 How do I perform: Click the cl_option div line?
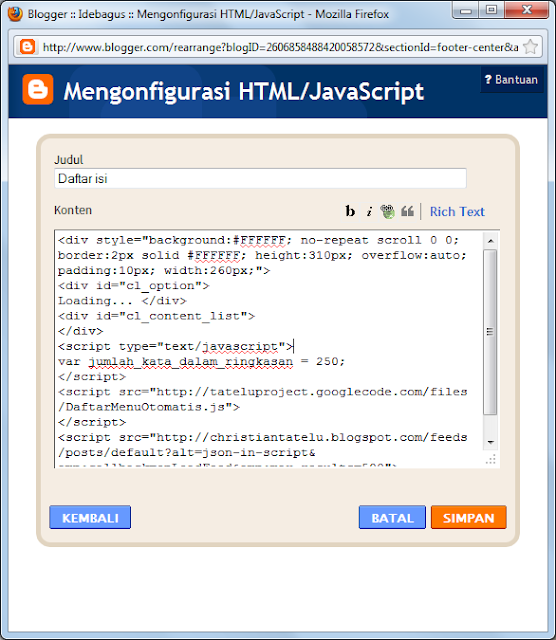[x=133, y=286]
